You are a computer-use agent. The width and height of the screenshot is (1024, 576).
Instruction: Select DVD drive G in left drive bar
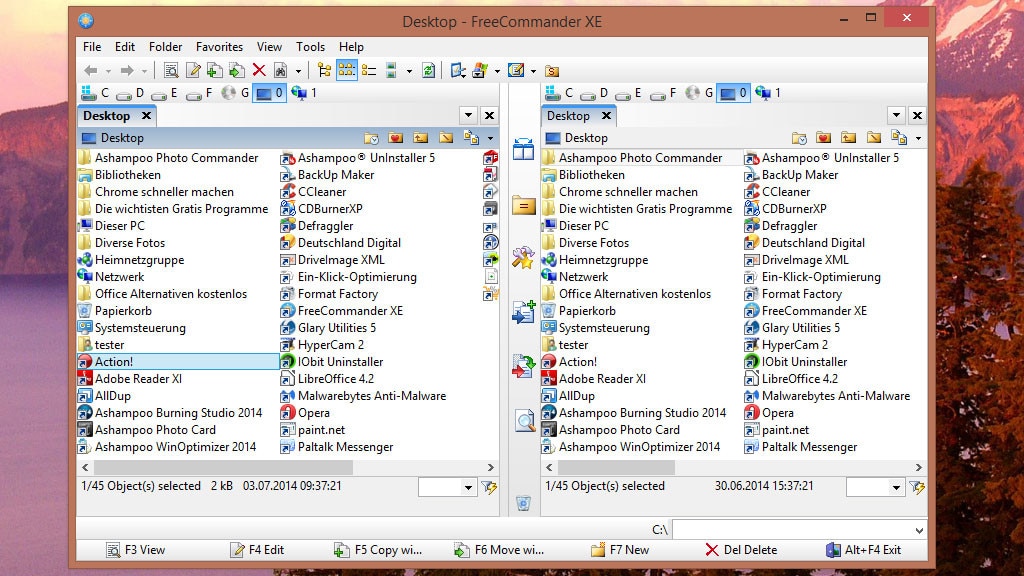pos(235,93)
